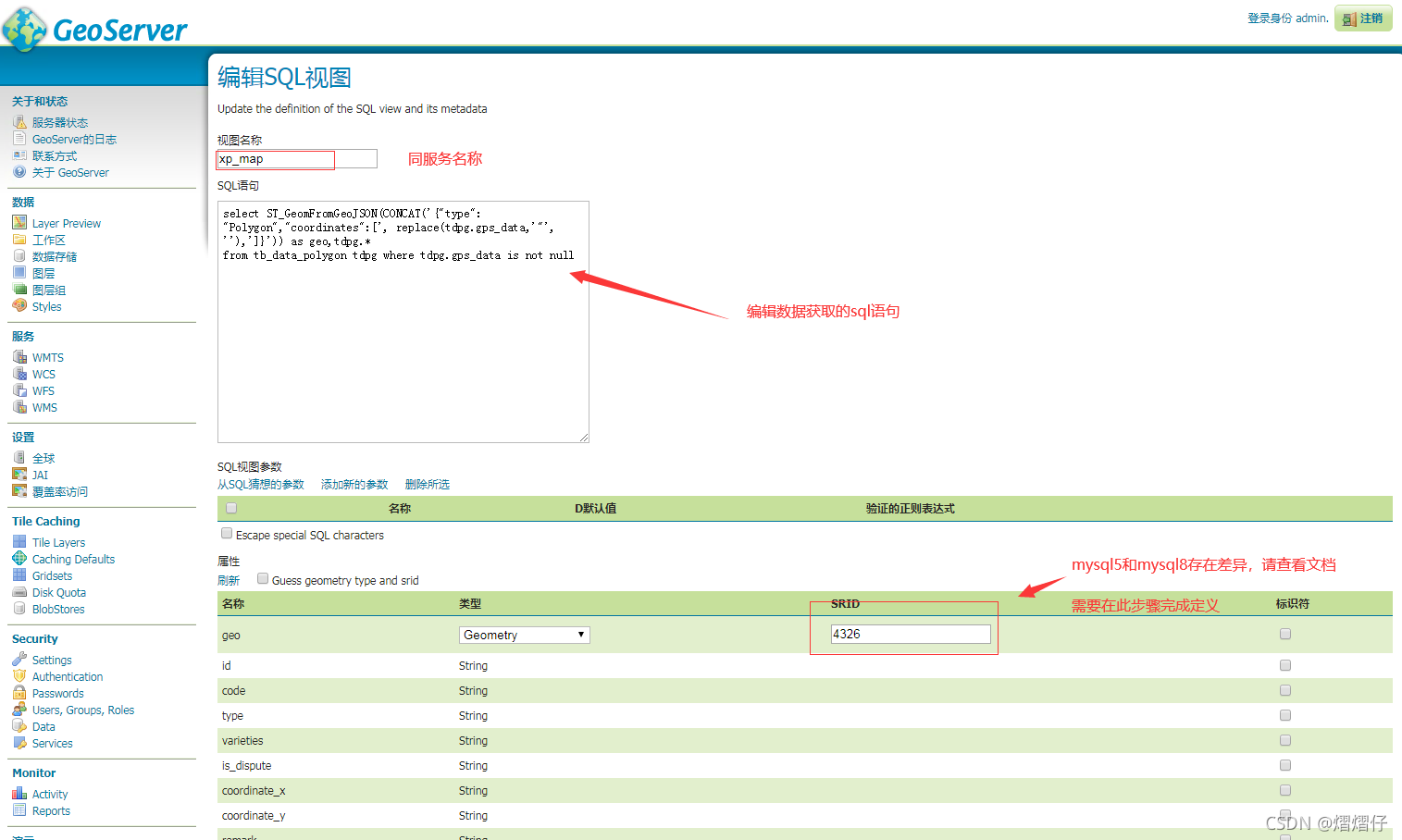Toggle the select-all checkbox in parameters header
Viewport: 1402px width, 840px height.
point(230,507)
